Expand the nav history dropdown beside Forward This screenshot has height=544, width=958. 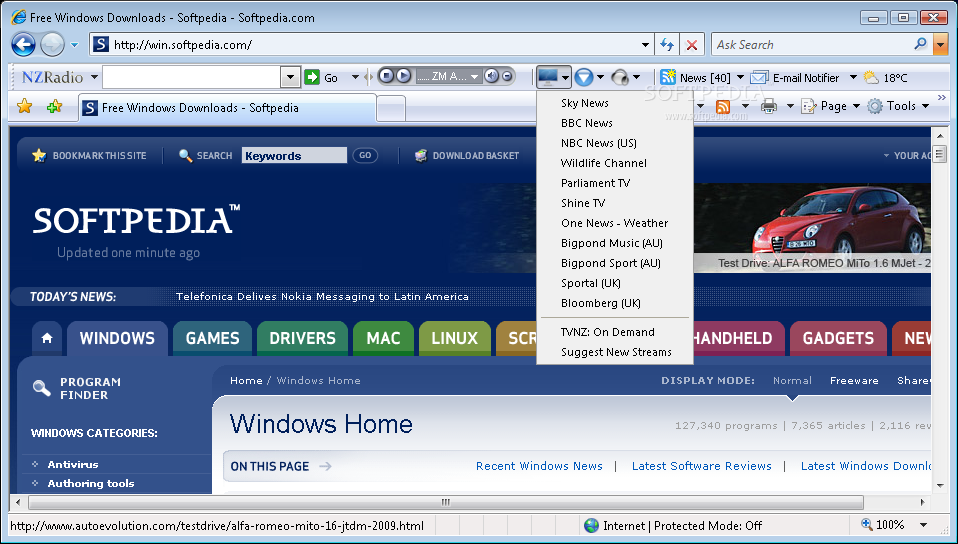pos(75,45)
